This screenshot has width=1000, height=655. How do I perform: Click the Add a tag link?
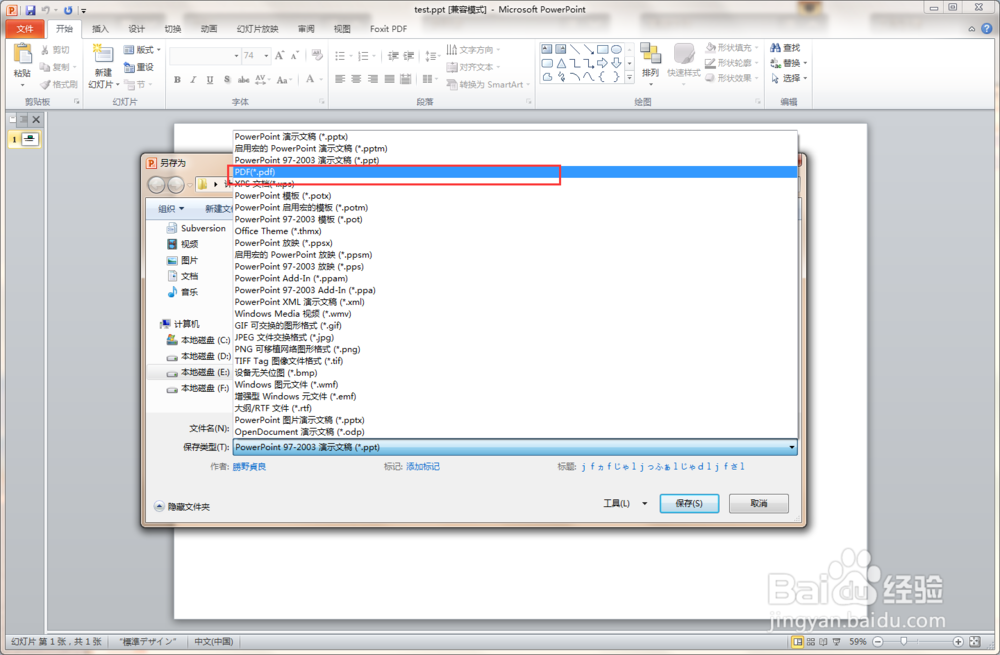click(423, 467)
